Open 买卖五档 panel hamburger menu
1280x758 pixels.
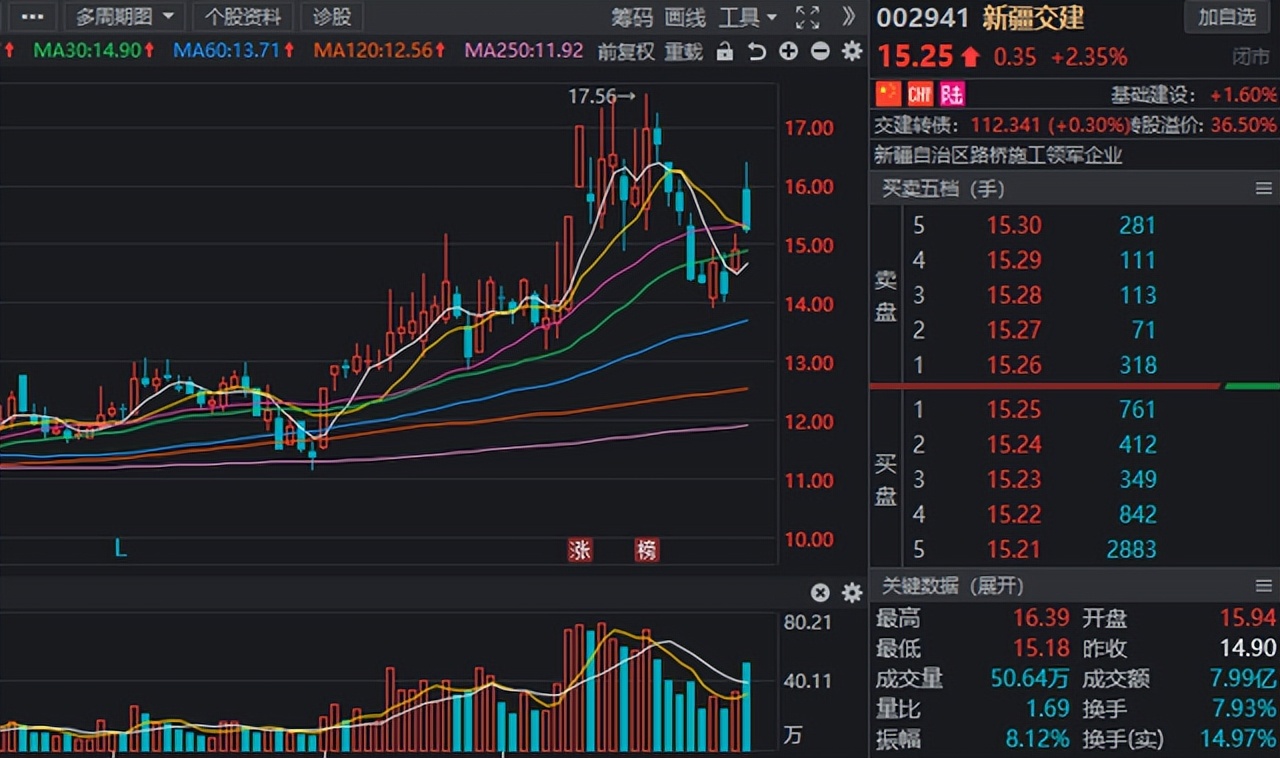tap(1264, 188)
